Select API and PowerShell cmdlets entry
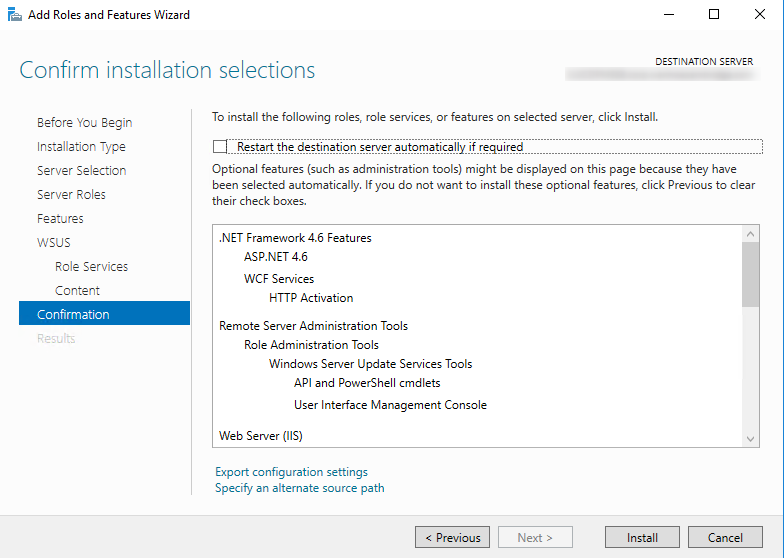Viewport: 784px width, 558px height. [x=367, y=382]
